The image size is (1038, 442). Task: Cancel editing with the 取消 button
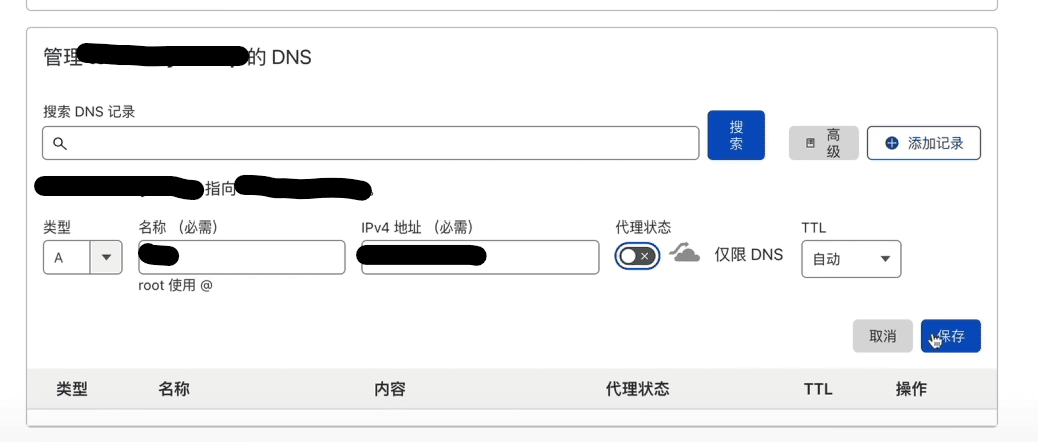tap(882, 336)
